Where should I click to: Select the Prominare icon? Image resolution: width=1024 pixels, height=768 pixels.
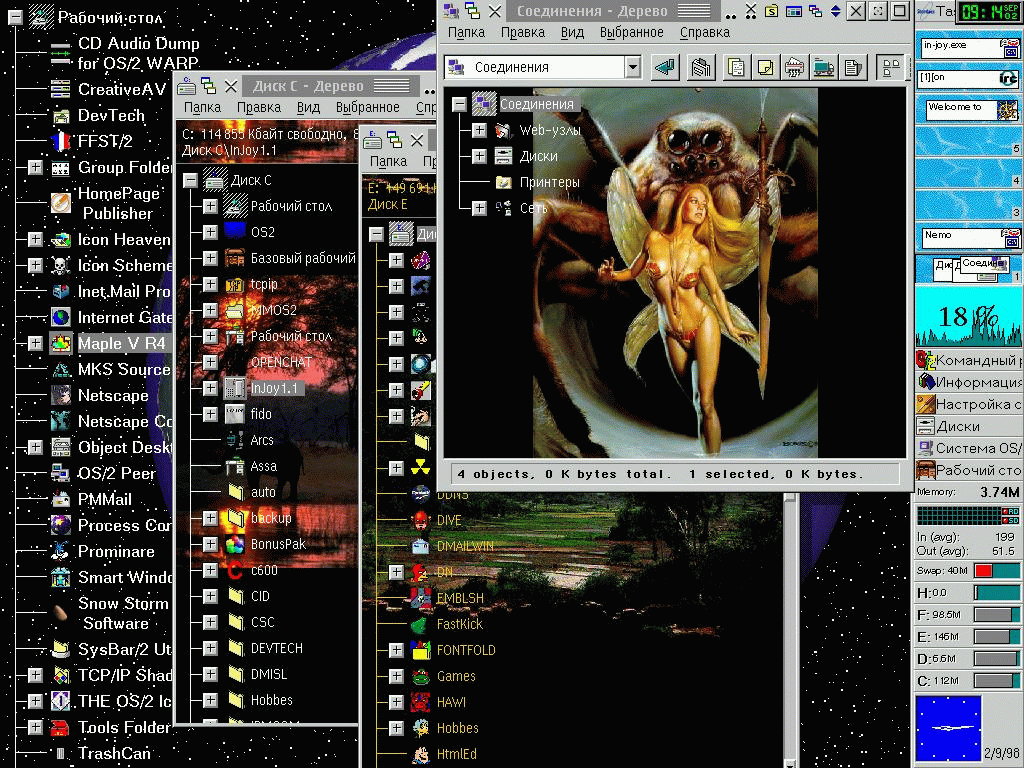61,552
